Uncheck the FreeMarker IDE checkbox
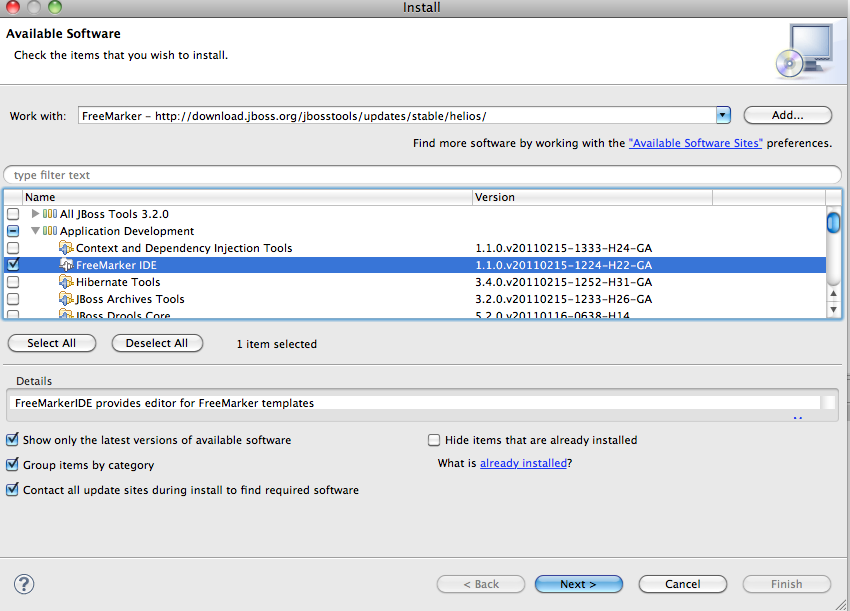 13,265
